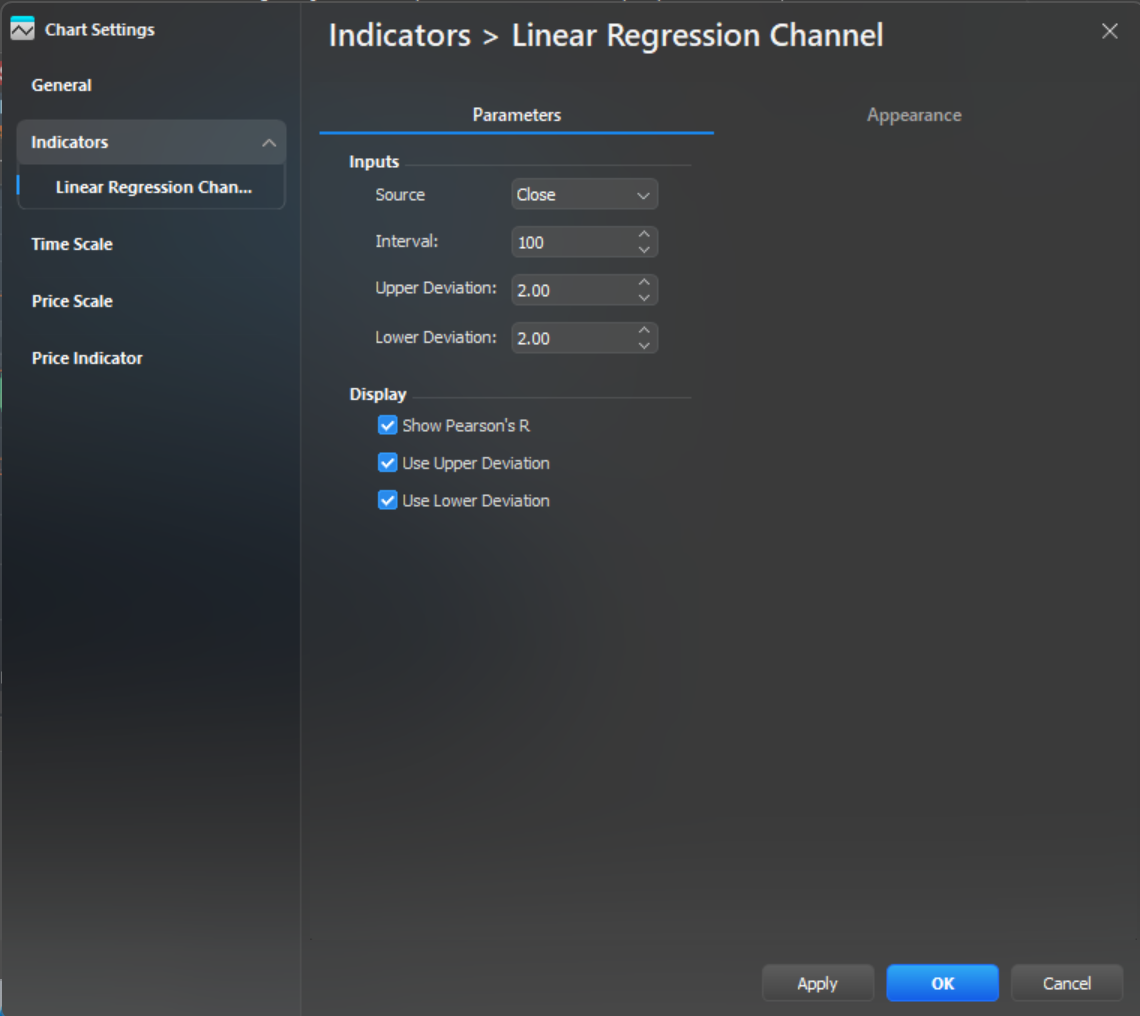Click the Apply button

coord(818,983)
